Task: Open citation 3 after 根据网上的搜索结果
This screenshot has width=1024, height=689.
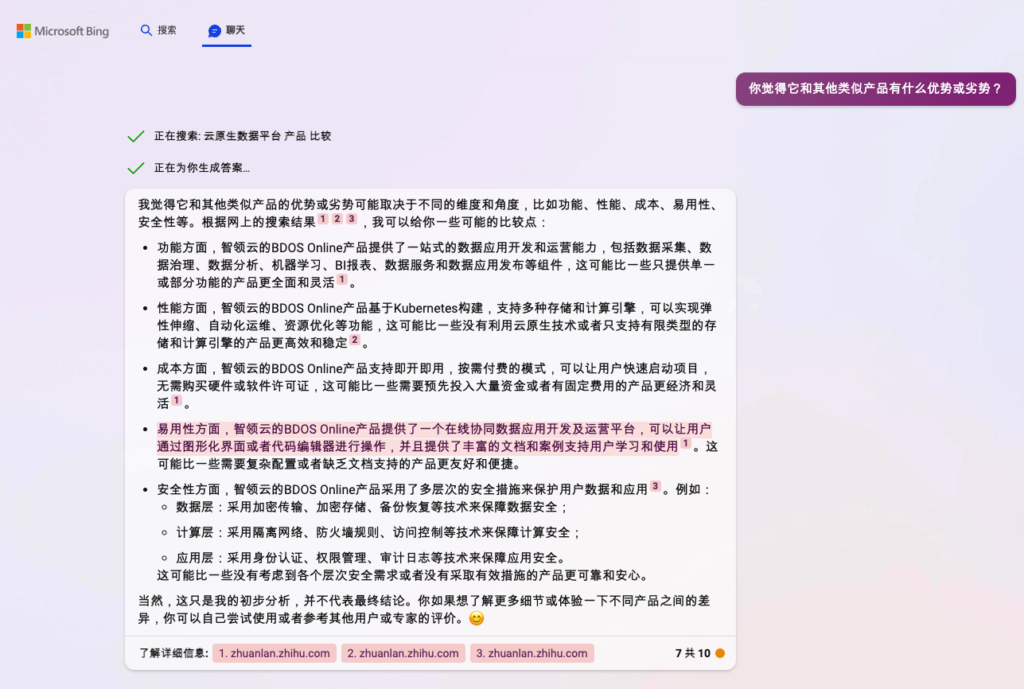Action: pos(351,219)
